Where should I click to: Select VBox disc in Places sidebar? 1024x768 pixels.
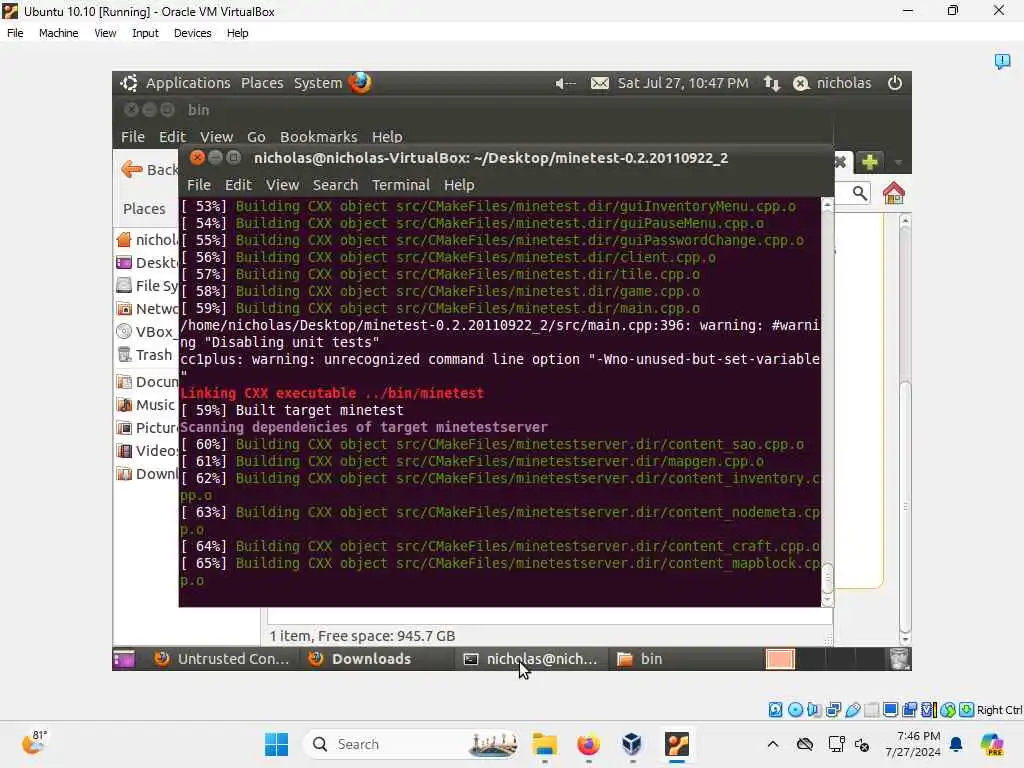pyautogui.click(x=145, y=332)
